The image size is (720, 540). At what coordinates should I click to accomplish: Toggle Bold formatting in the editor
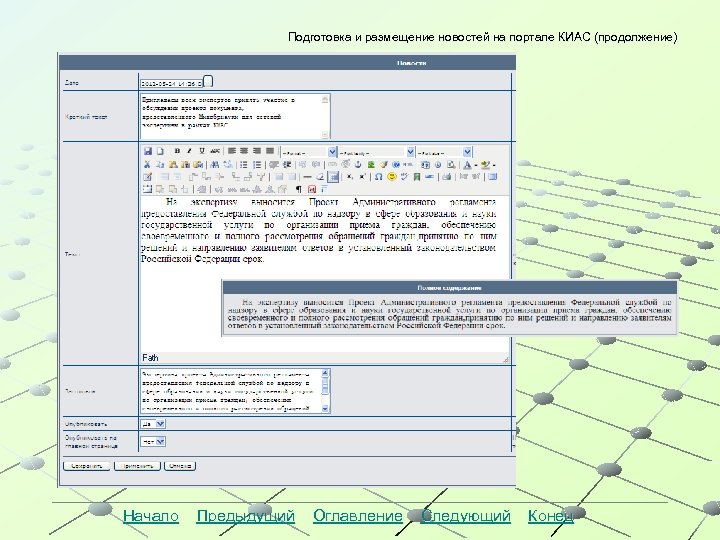click(177, 151)
